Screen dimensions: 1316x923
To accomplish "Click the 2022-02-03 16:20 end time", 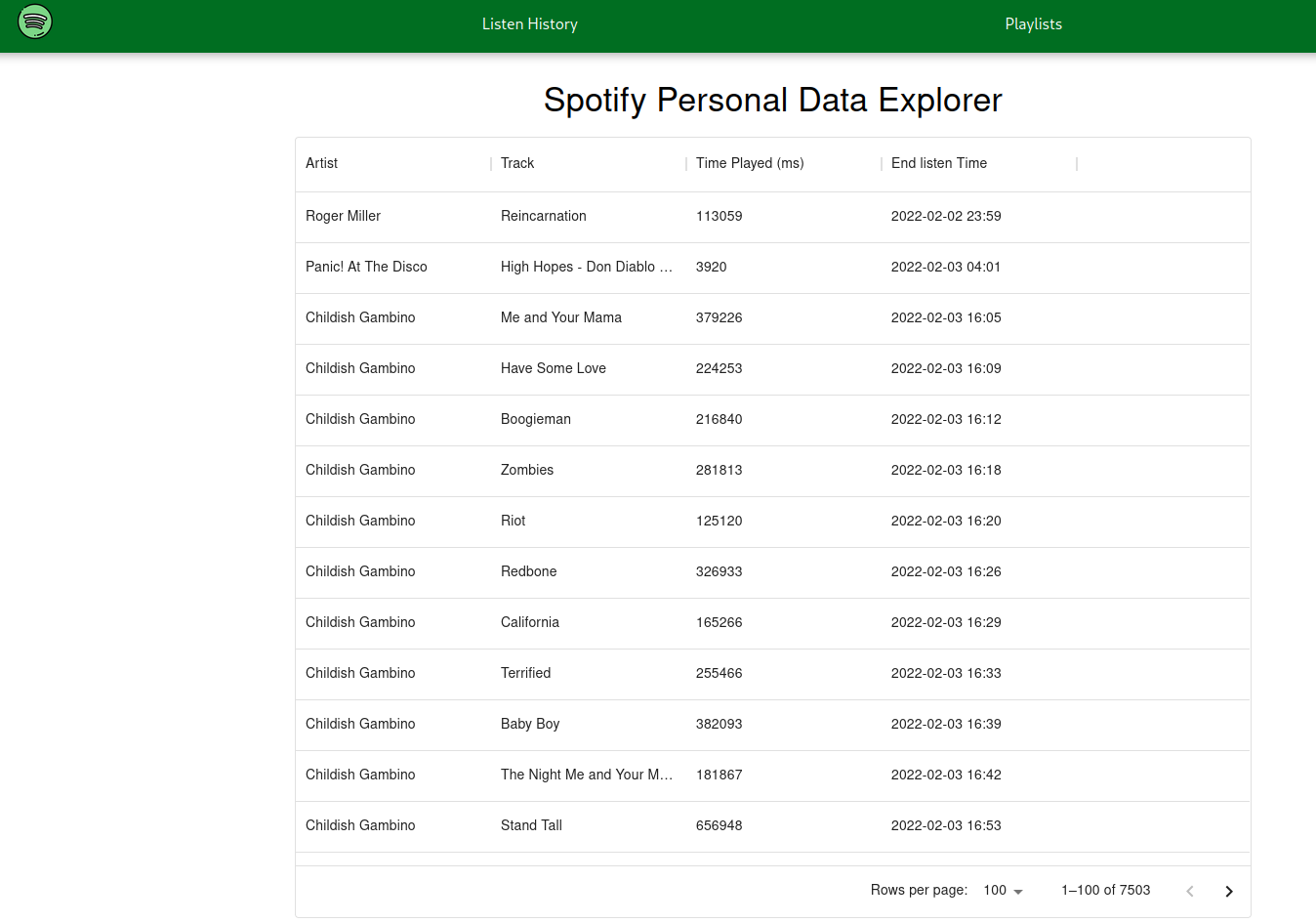I will [x=946, y=521].
